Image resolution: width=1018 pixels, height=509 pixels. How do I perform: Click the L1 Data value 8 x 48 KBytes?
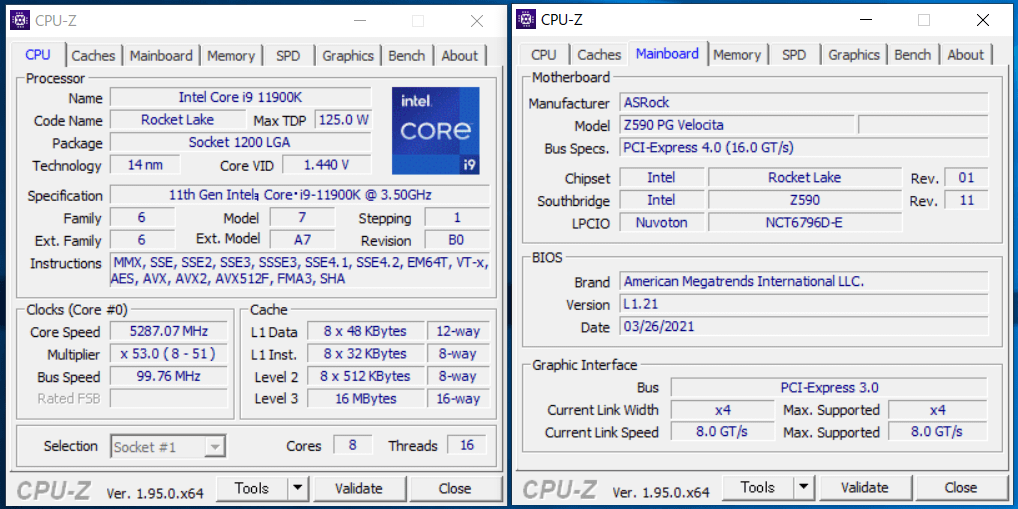click(366, 331)
